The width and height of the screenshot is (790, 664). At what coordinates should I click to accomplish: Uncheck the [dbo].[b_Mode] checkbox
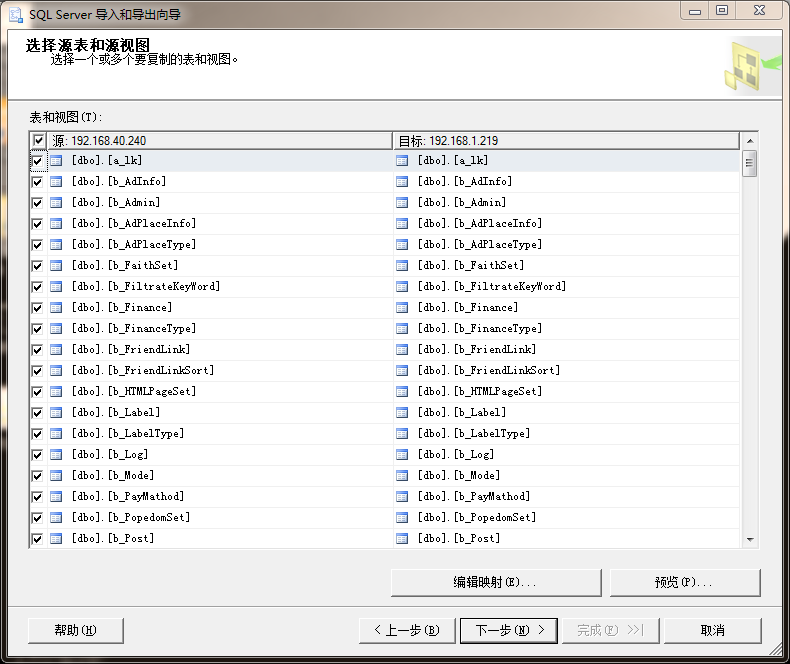37,476
